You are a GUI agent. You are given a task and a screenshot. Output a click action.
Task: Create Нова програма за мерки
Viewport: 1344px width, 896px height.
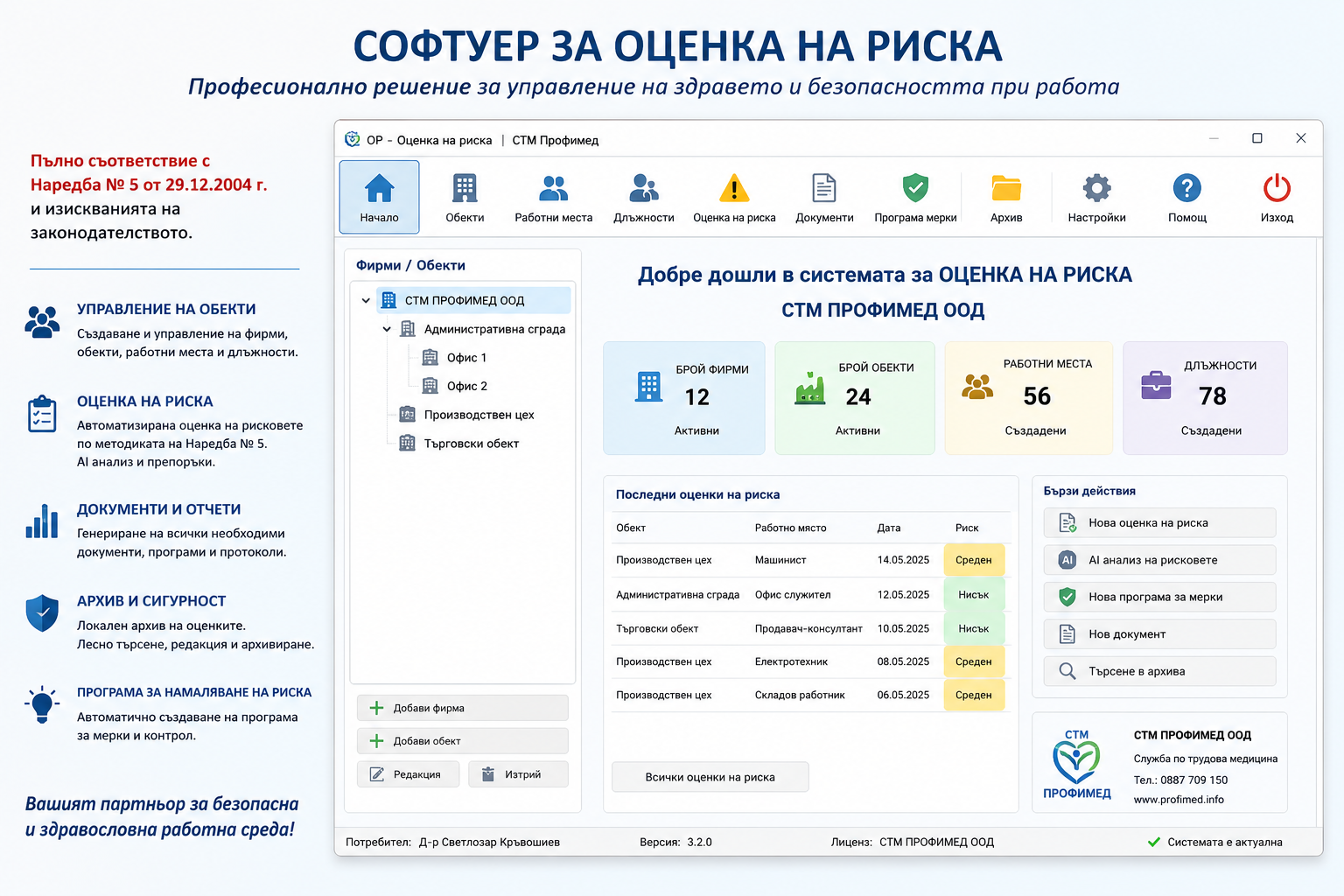tap(1159, 597)
